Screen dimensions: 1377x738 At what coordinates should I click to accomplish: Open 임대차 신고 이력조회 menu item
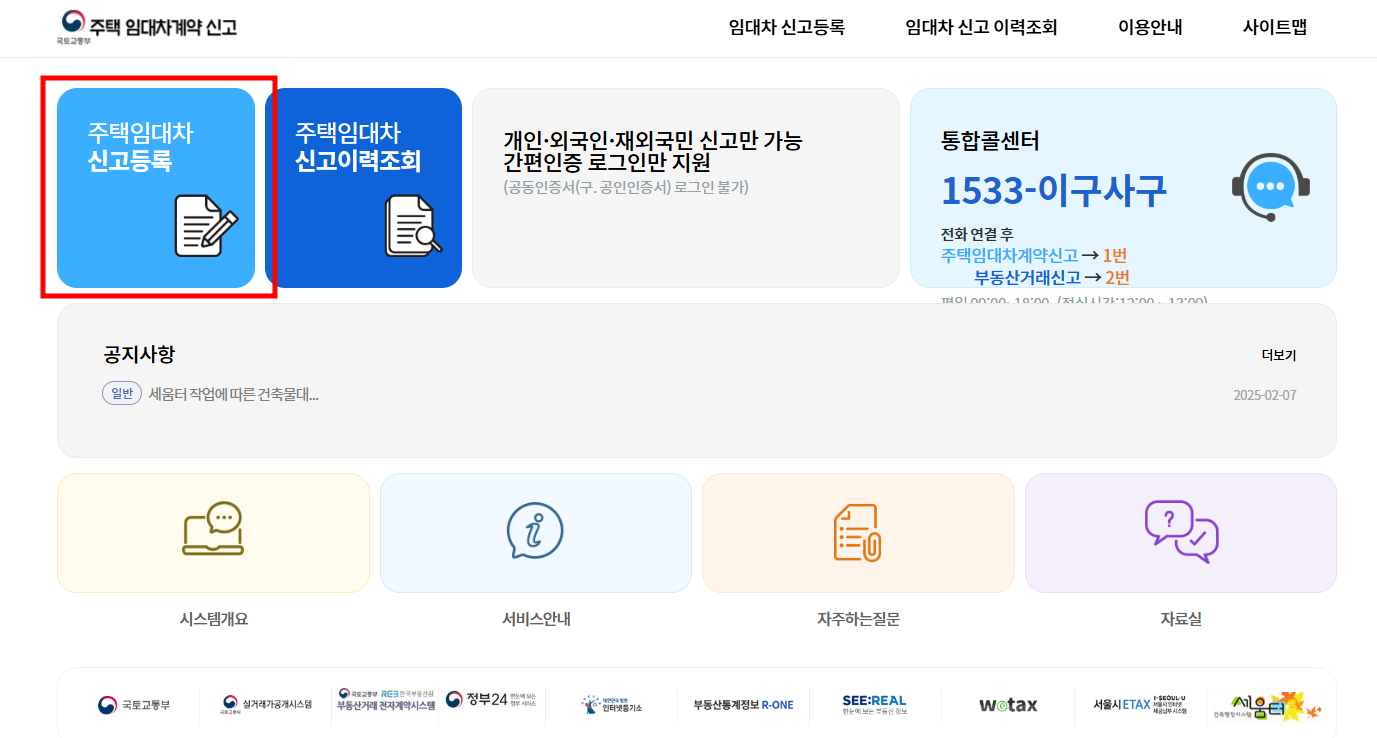click(981, 28)
